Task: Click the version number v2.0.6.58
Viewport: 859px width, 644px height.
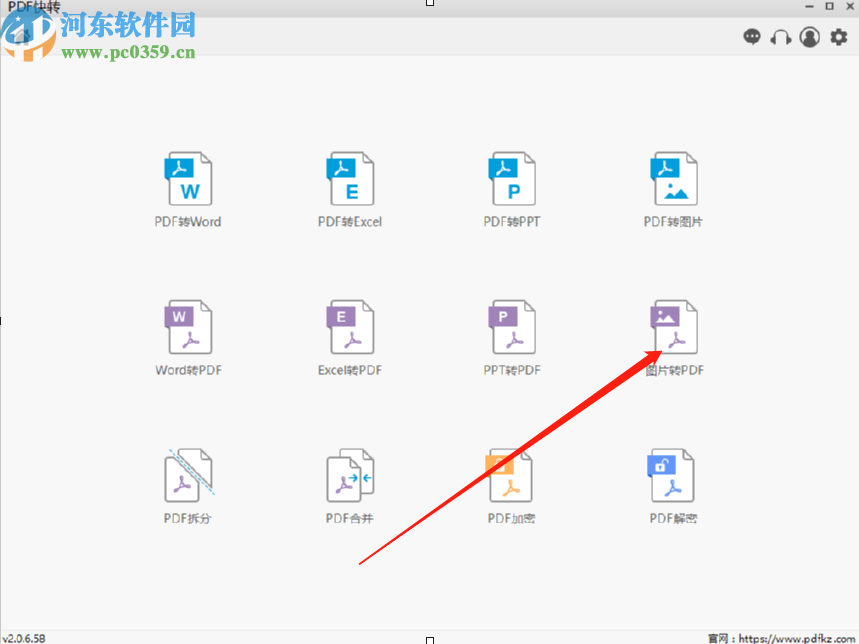Action: pyautogui.click(x=24, y=638)
